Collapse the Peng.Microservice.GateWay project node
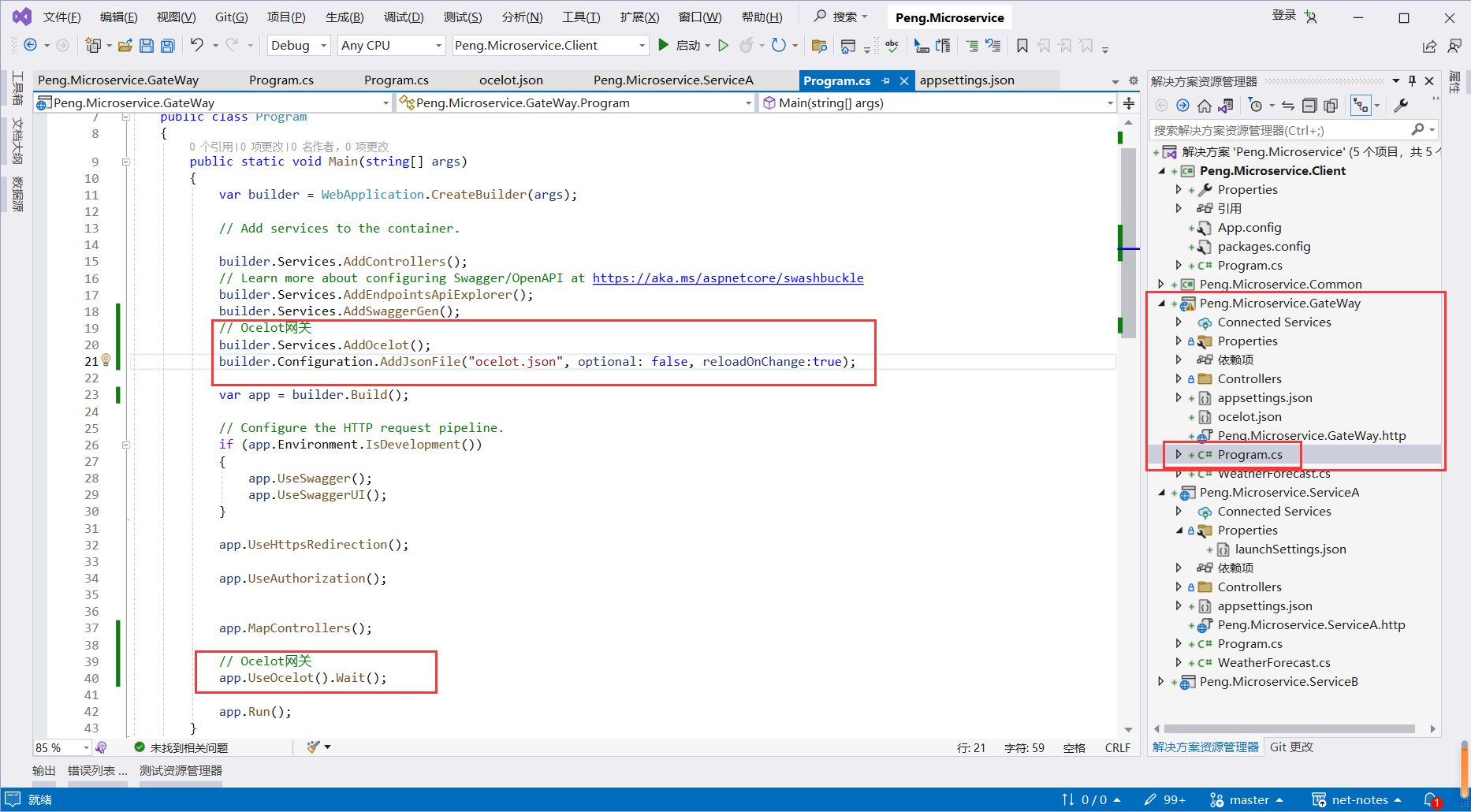This screenshot has height=812, width=1471. (1161, 303)
